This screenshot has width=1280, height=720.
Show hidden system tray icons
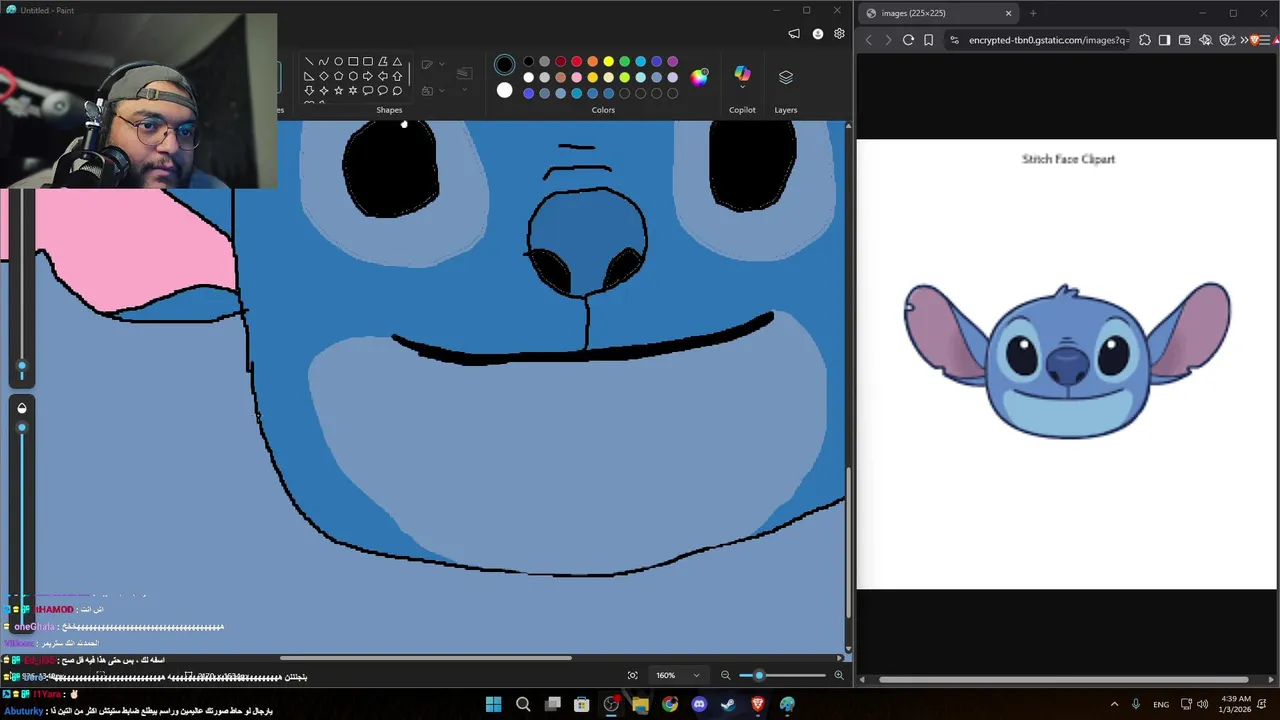[x=1114, y=704]
